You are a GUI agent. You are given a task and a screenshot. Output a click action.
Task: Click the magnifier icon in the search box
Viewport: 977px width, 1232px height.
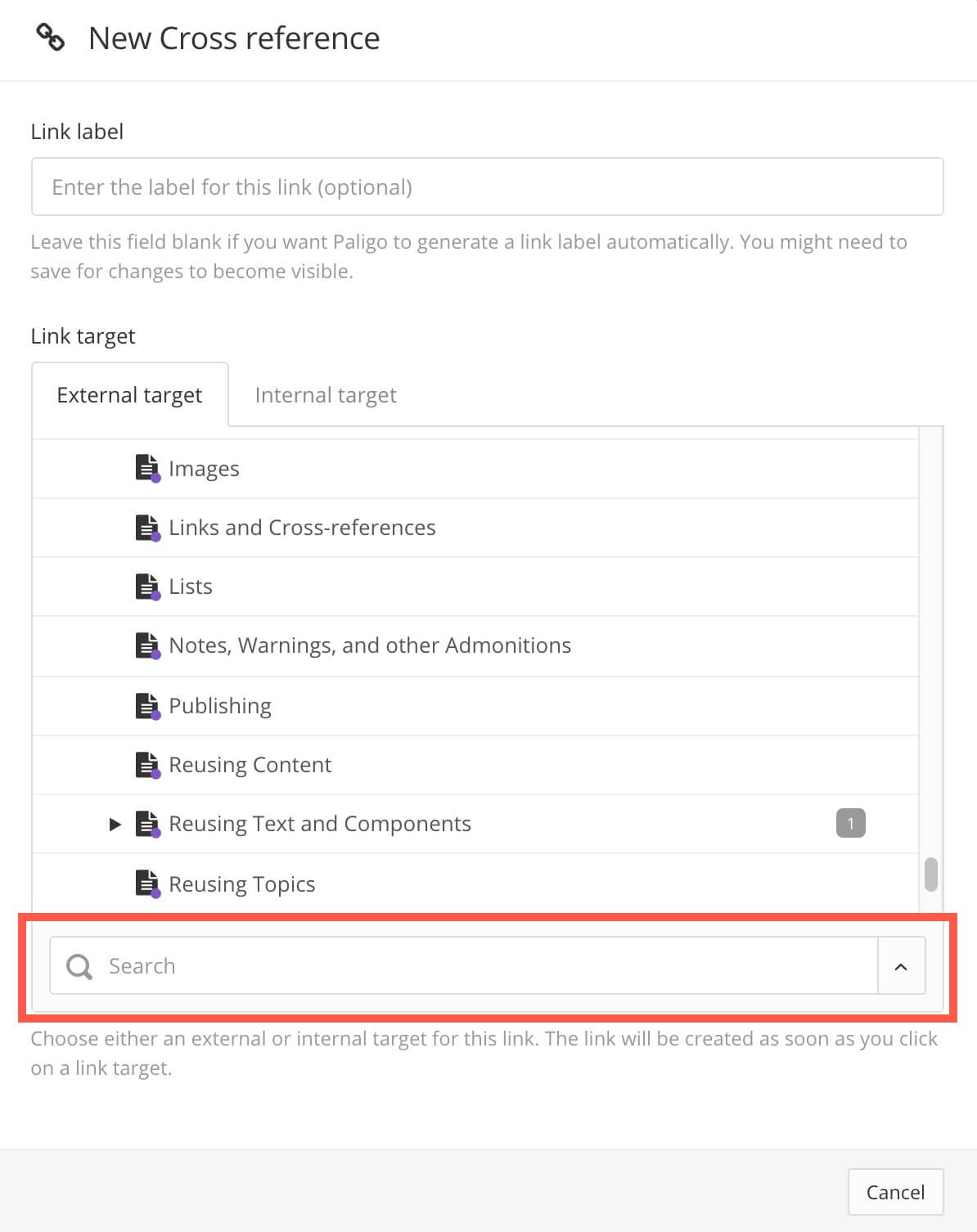(x=79, y=966)
